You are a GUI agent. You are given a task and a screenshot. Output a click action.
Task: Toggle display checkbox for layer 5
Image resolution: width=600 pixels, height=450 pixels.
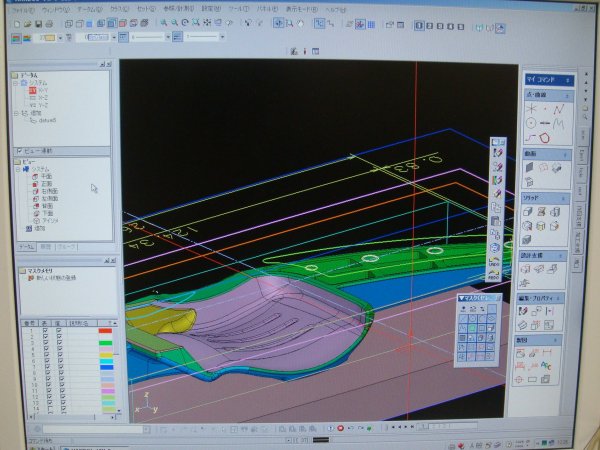click(46, 355)
